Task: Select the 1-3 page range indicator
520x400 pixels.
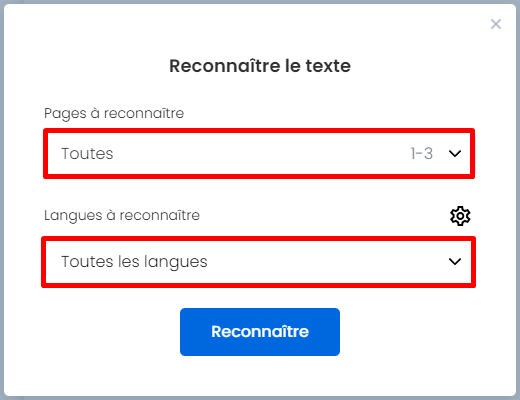Action: 422,154
